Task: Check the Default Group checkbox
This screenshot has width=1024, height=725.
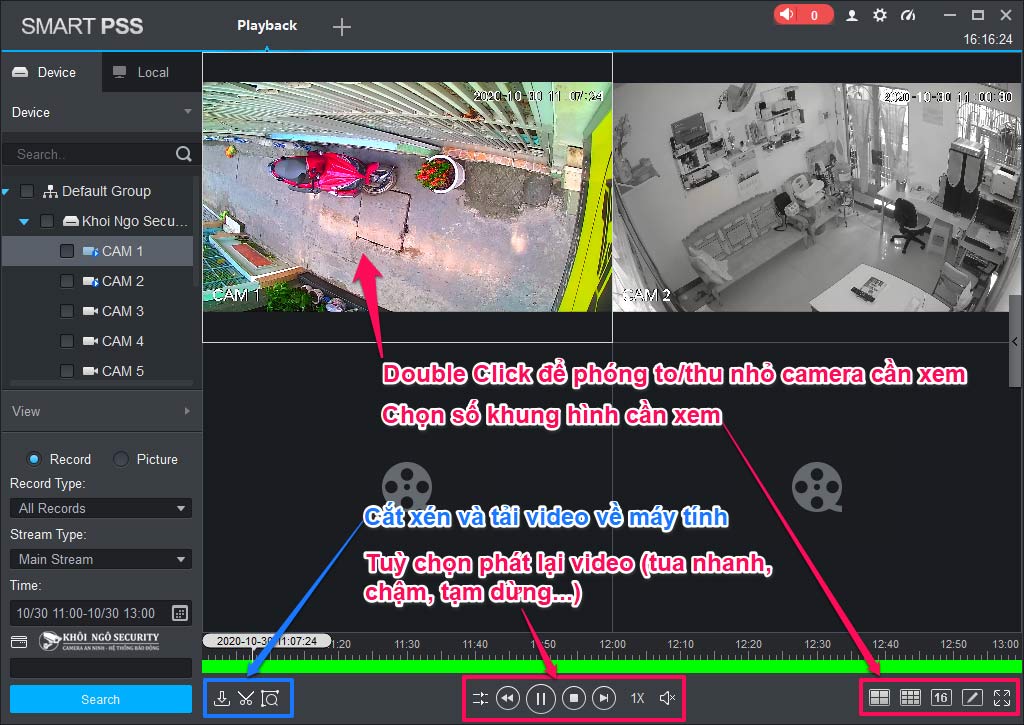Action: click(x=27, y=191)
